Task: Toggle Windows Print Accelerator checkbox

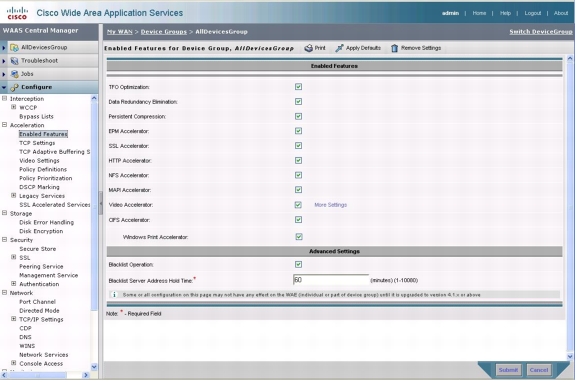Action: (299, 237)
